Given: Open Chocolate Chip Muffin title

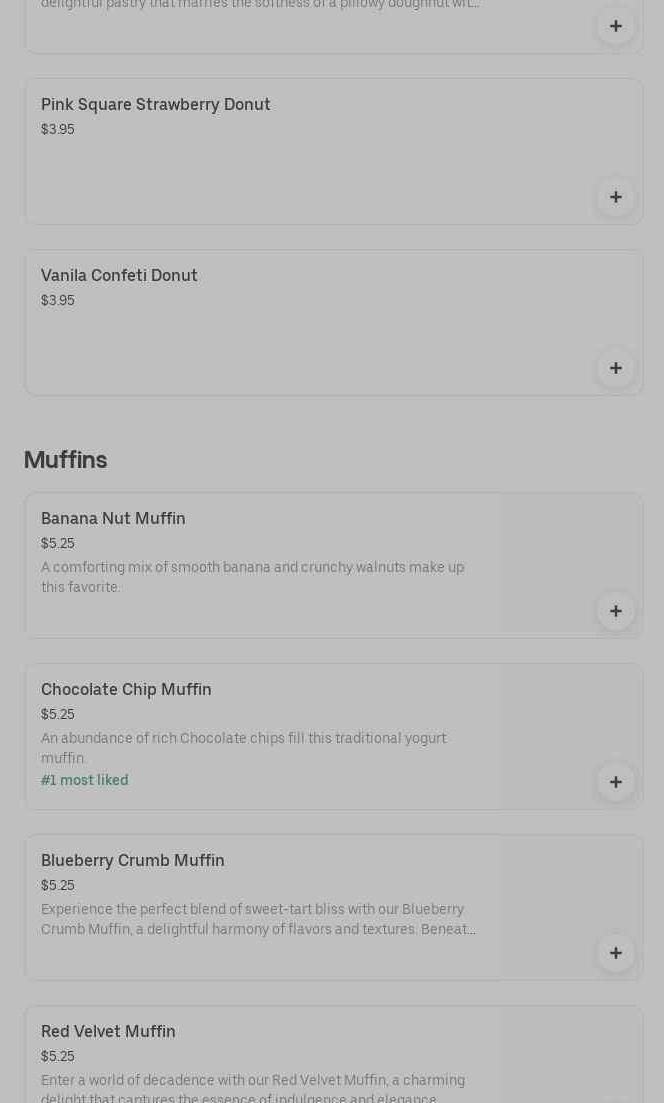Looking at the screenshot, I should coord(126,689).
